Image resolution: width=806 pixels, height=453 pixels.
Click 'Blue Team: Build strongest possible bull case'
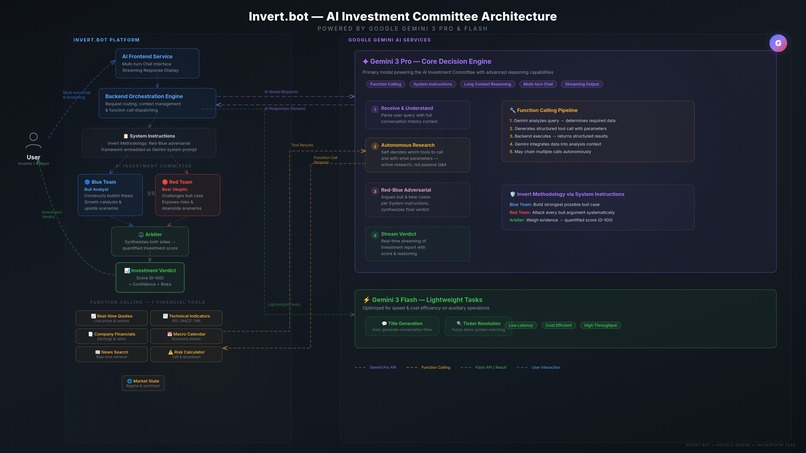tap(555, 205)
